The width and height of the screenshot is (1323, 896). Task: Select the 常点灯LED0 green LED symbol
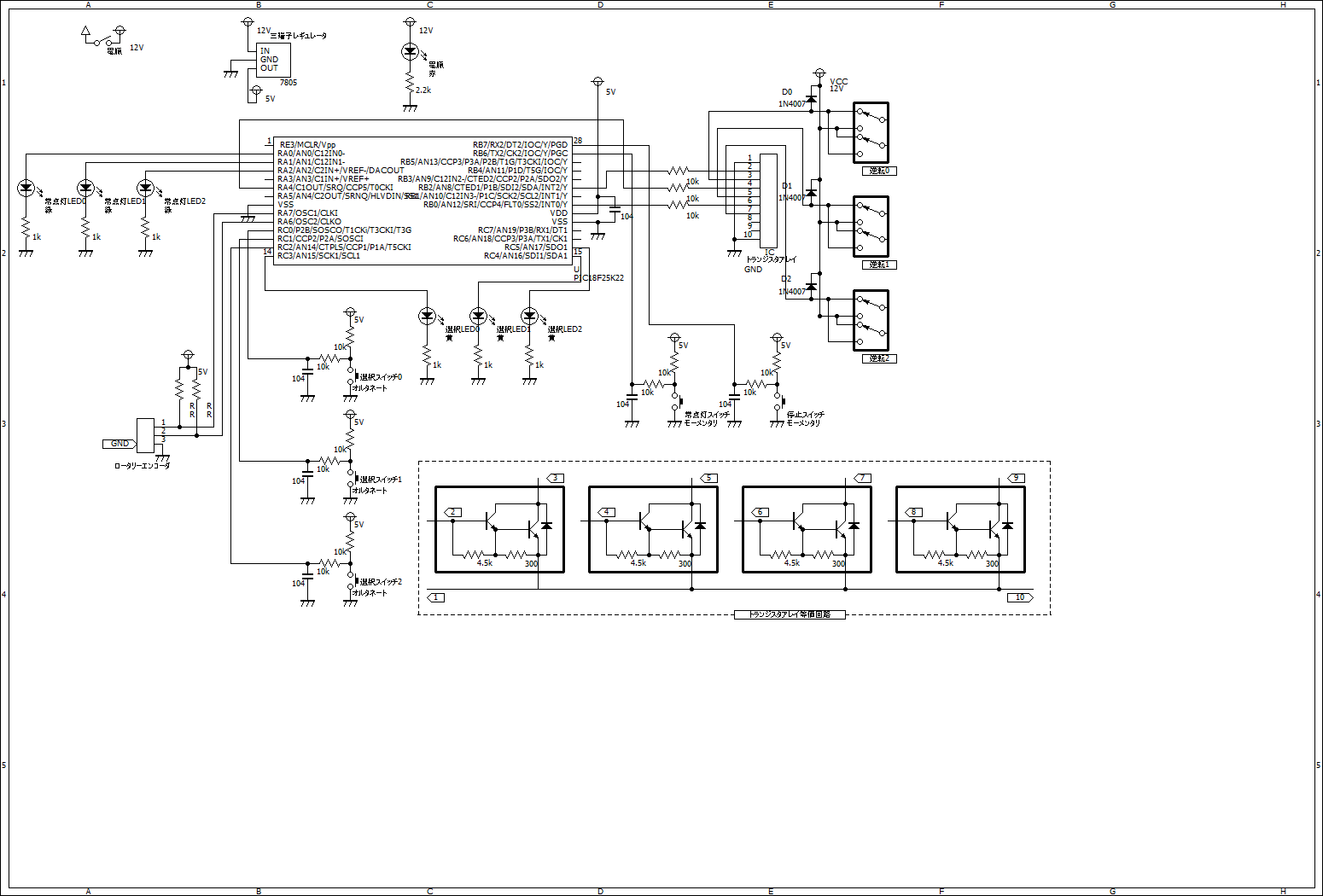point(26,188)
